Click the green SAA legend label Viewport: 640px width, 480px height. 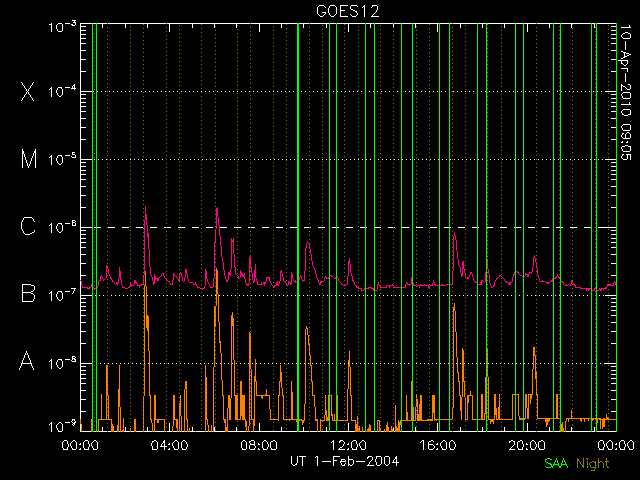556,463
